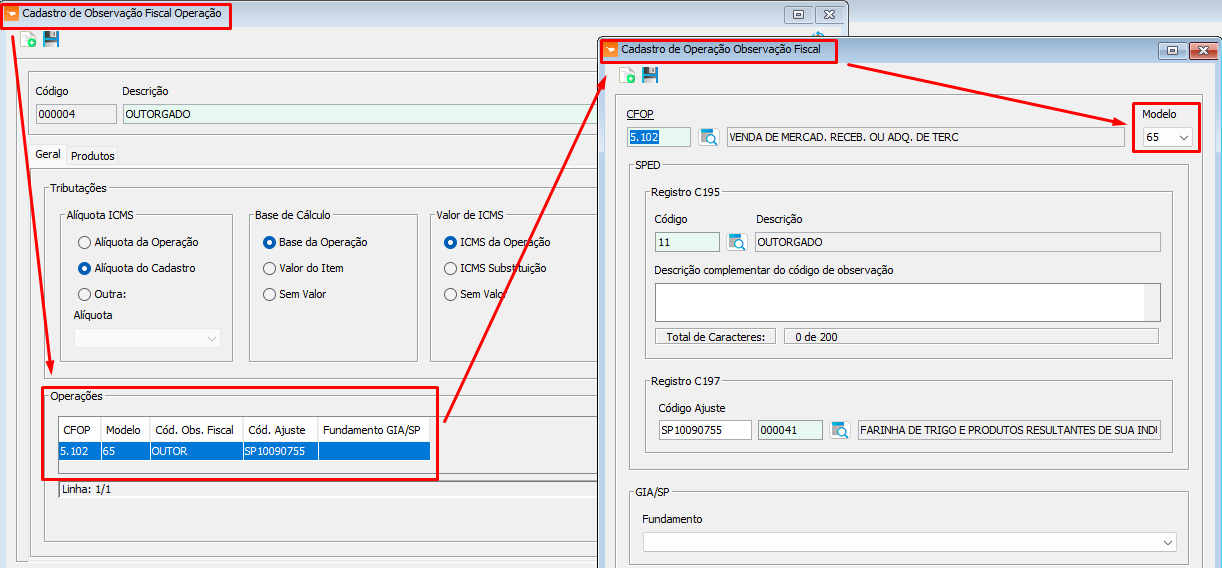Open Código Ajuste search lookup icon
1222x568 pixels.
(840, 430)
